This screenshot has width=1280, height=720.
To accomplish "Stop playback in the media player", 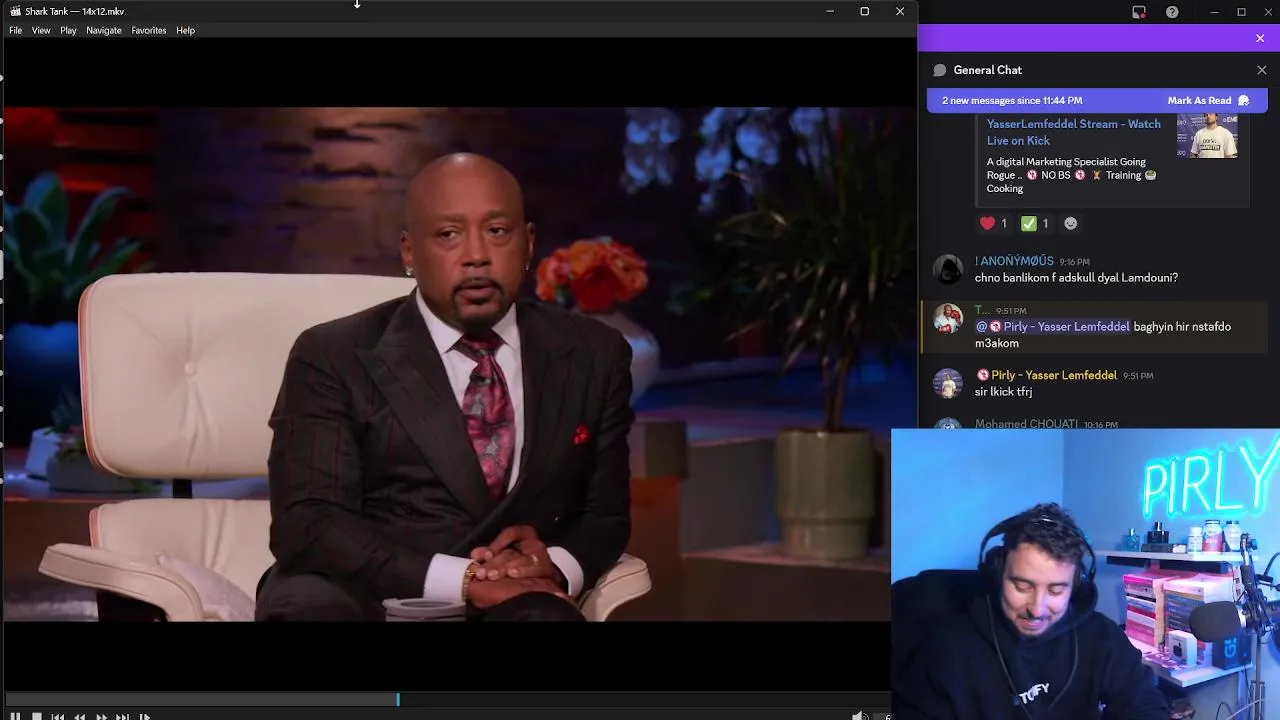I will point(37,716).
